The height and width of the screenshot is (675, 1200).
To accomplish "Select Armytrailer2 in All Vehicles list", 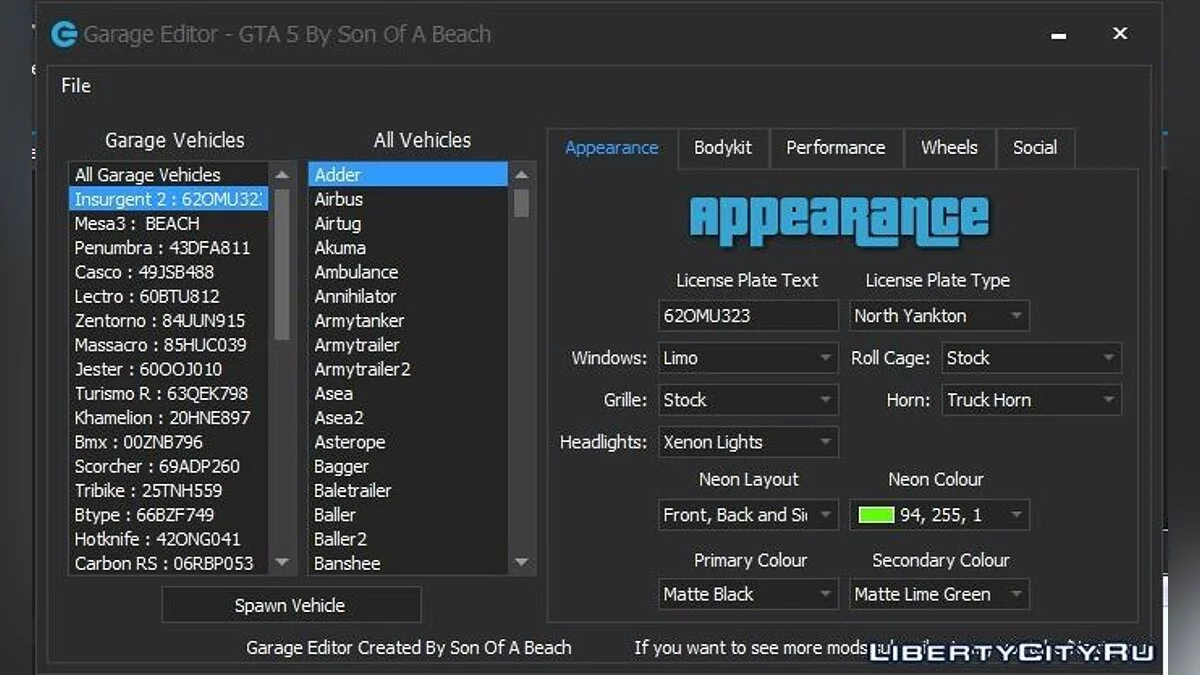I will click(x=408, y=369).
